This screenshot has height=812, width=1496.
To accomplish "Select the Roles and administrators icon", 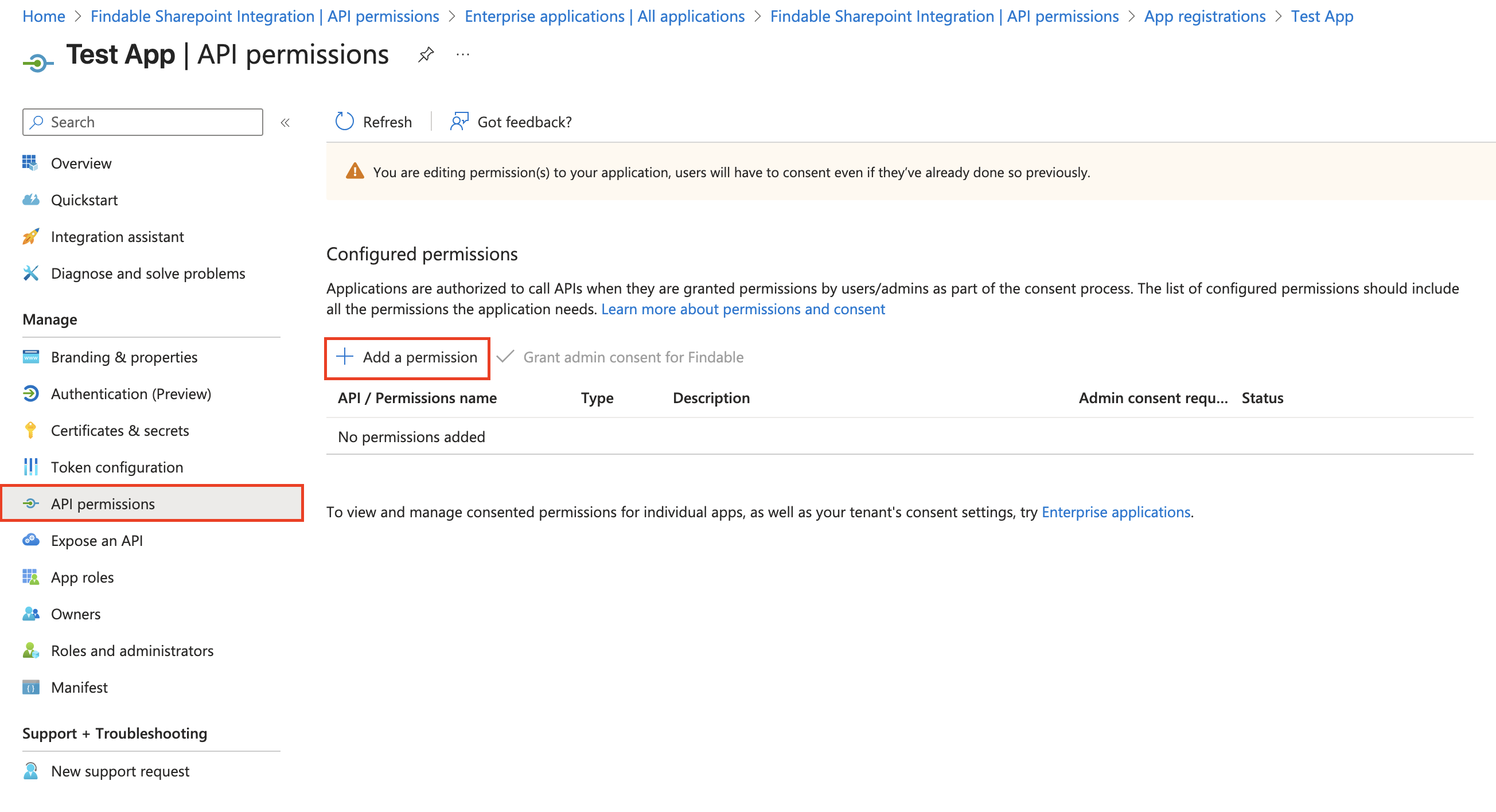I will 30,650.
